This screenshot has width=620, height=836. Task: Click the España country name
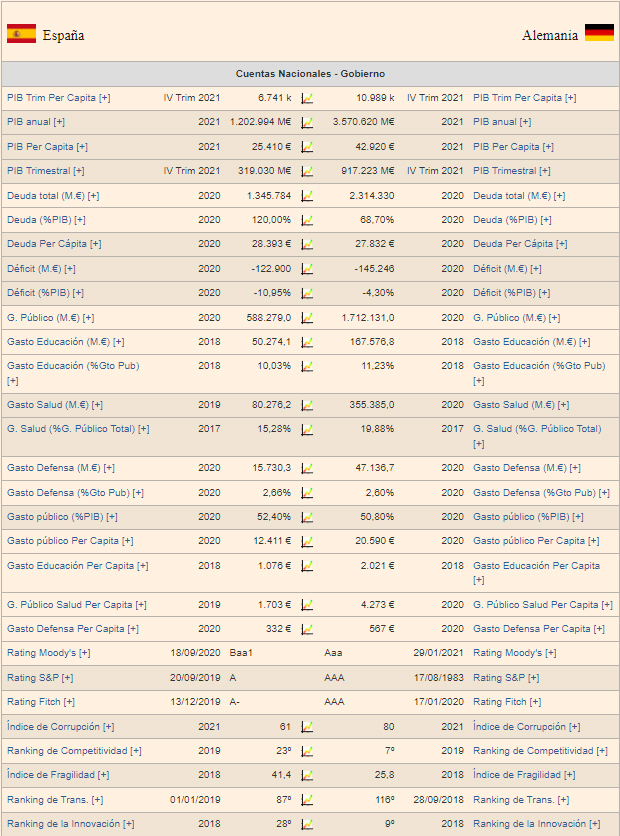pyautogui.click(x=63, y=35)
